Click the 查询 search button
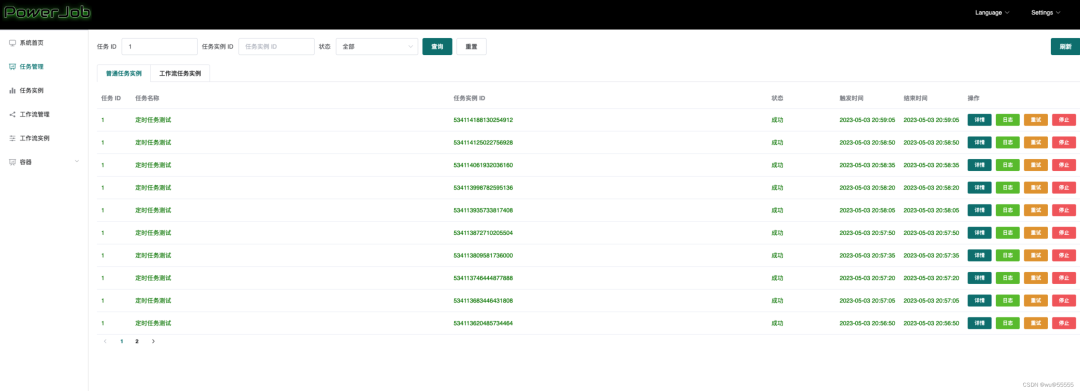1080x391 pixels. point(437,47)
